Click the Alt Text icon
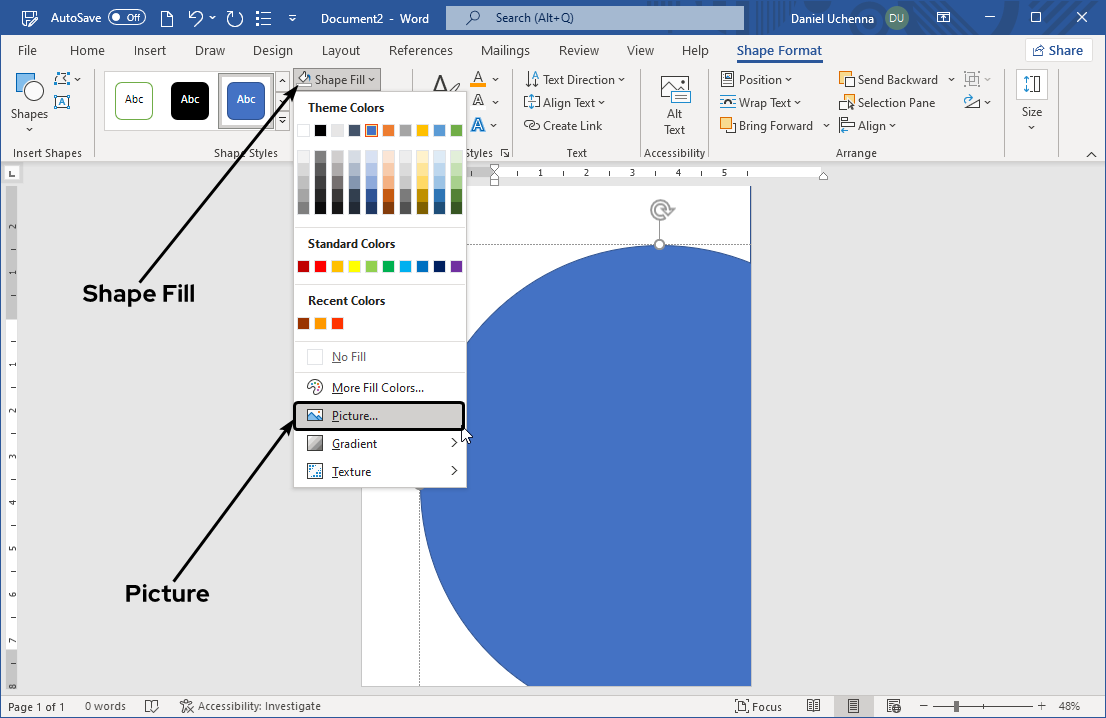1106x718 pixels. tap(675, 90)
